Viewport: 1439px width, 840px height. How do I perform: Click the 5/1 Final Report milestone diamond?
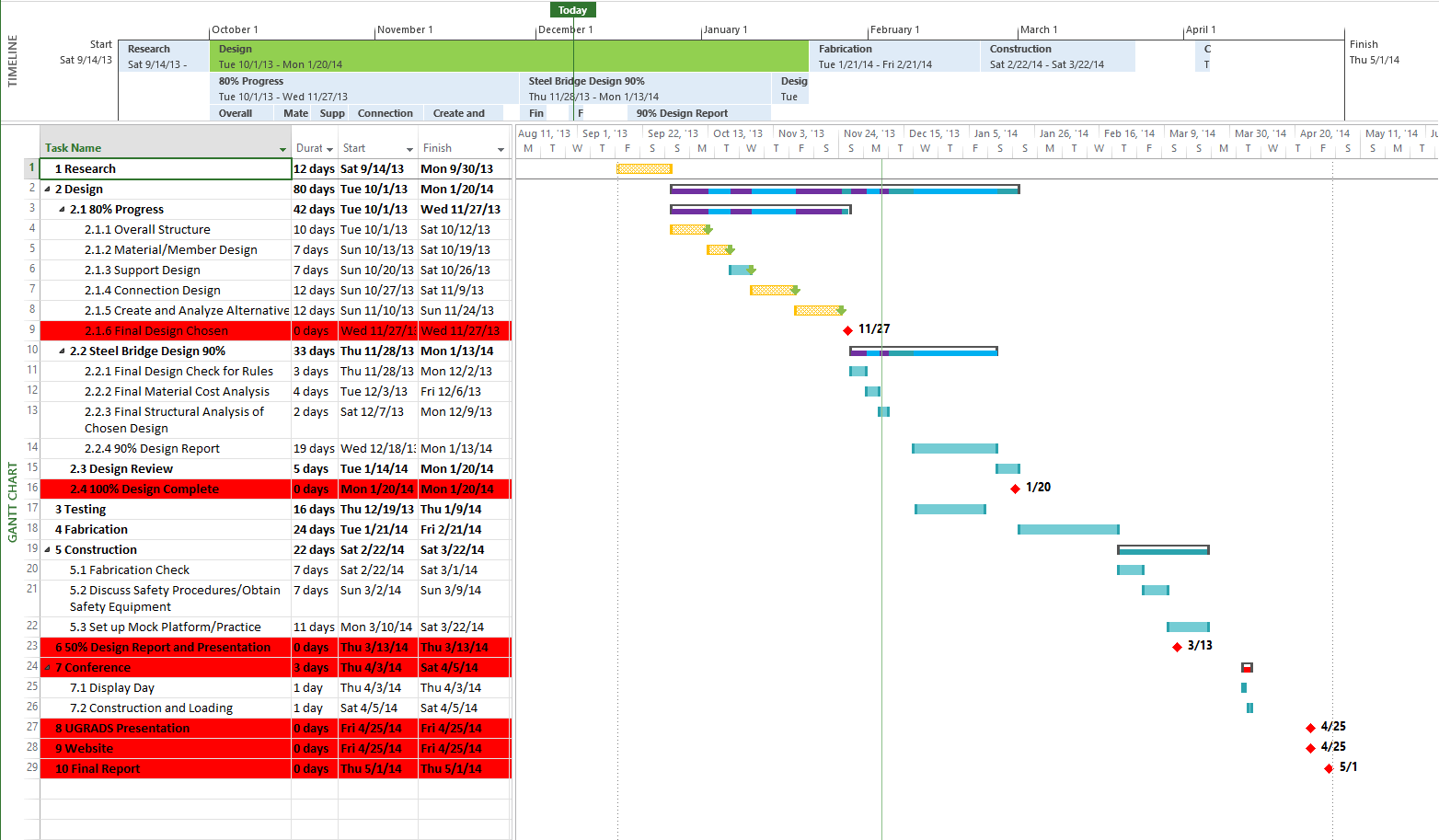point(1329,768)
